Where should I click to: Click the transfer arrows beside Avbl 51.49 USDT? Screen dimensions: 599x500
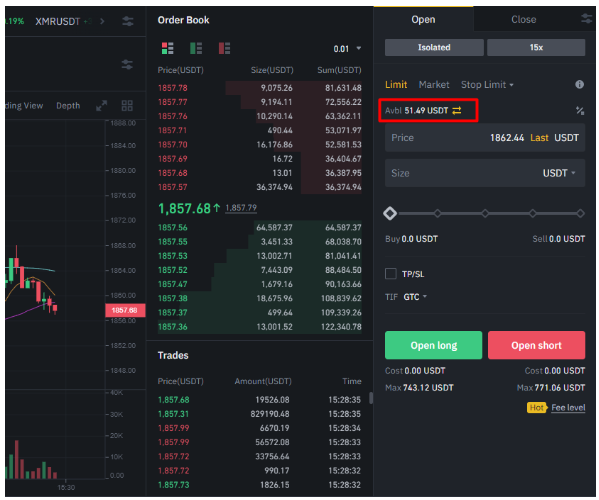click(457, 111)
